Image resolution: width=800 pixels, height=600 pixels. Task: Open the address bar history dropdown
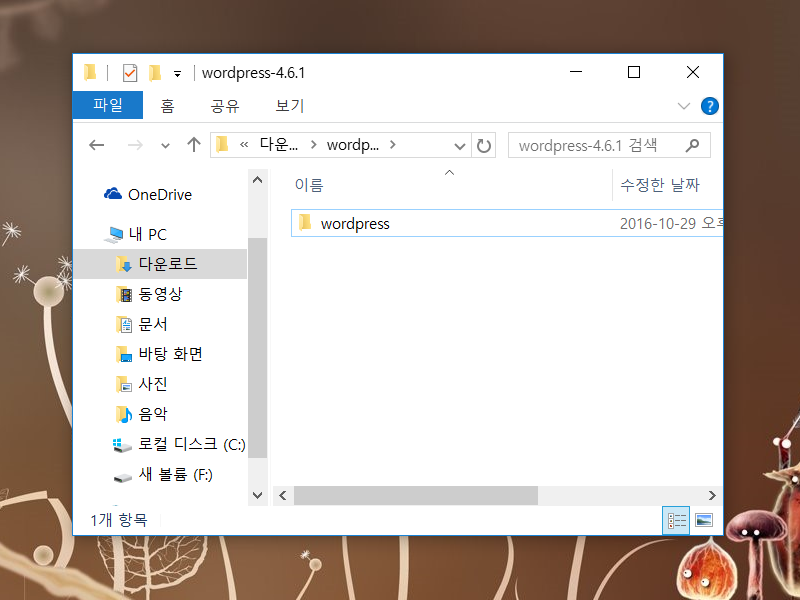point(460,146)
